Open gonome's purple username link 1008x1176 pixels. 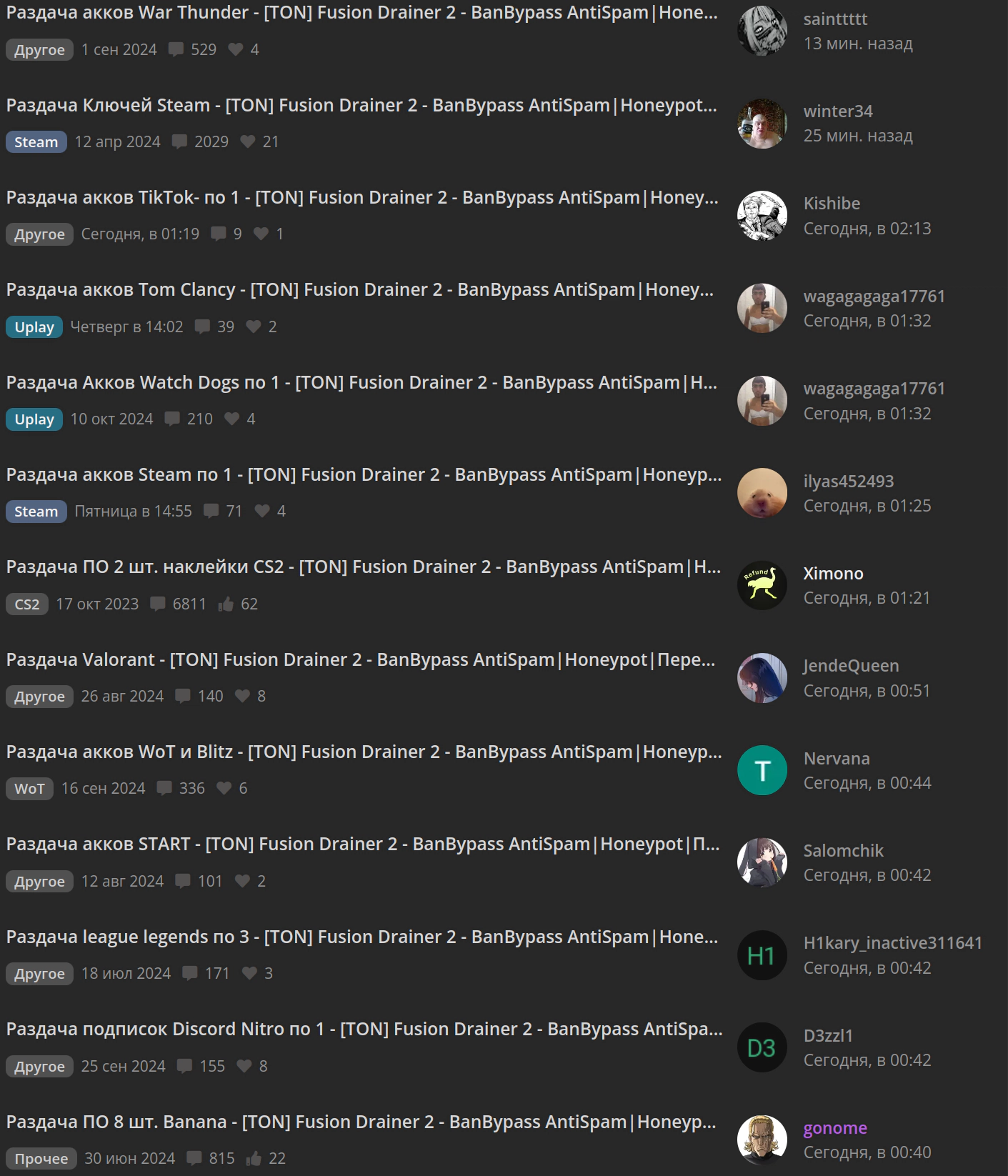[835, 1128]
